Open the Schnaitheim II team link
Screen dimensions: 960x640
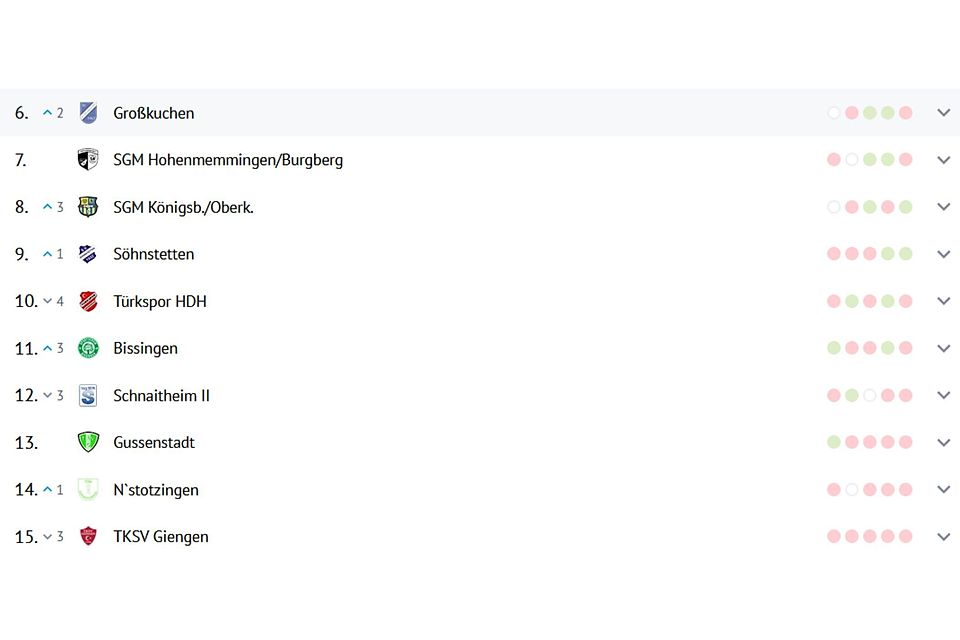[161, 395]
